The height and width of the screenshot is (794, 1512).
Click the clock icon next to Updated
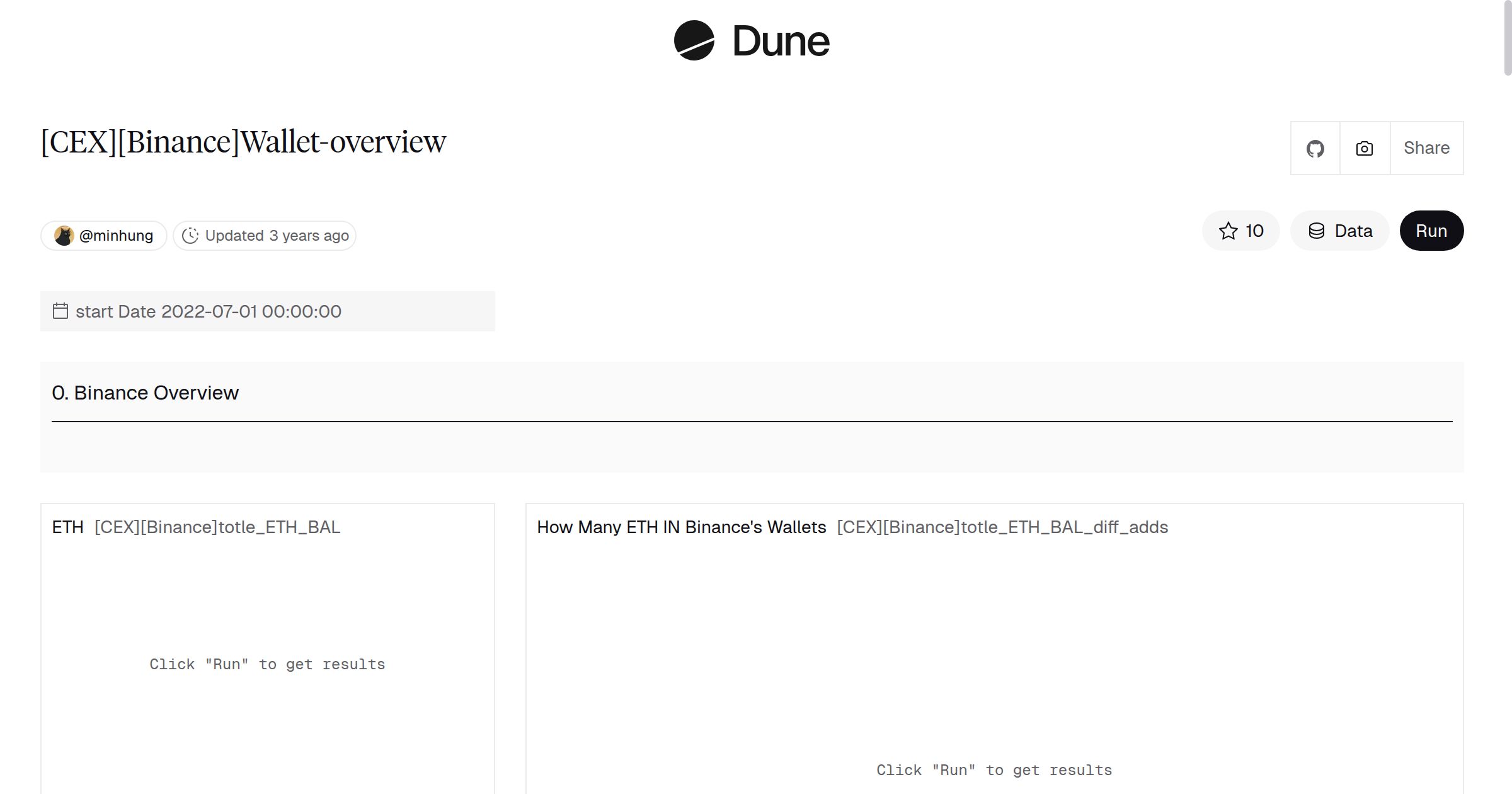(x=191, y=235)
